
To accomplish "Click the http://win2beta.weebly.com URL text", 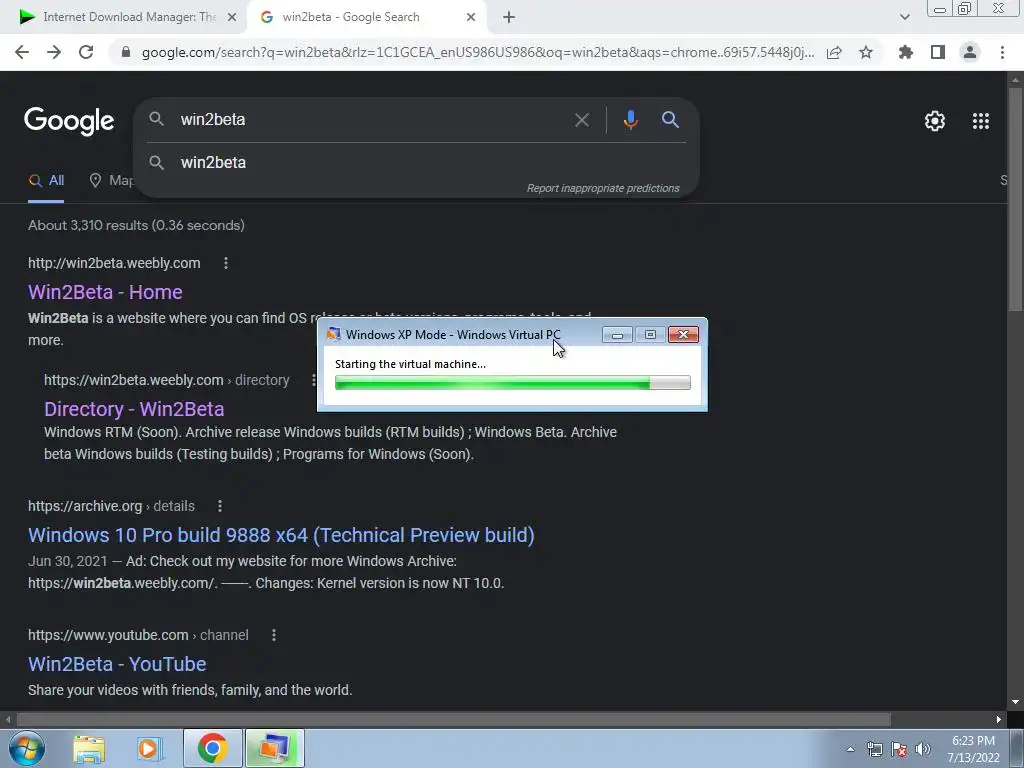I will pyautogui.click(x=114, y=263).
